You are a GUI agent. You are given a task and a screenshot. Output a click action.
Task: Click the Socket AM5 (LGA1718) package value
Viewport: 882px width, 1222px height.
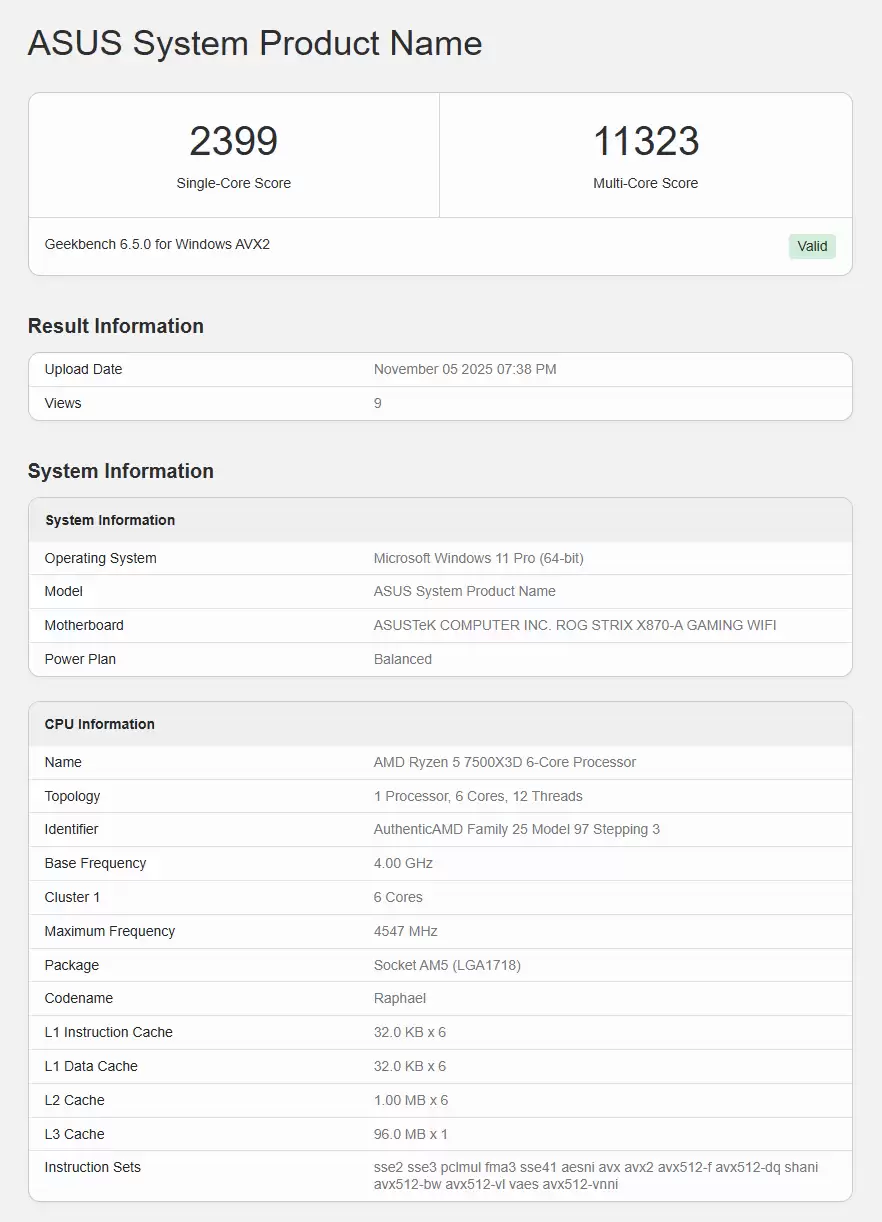447,965
